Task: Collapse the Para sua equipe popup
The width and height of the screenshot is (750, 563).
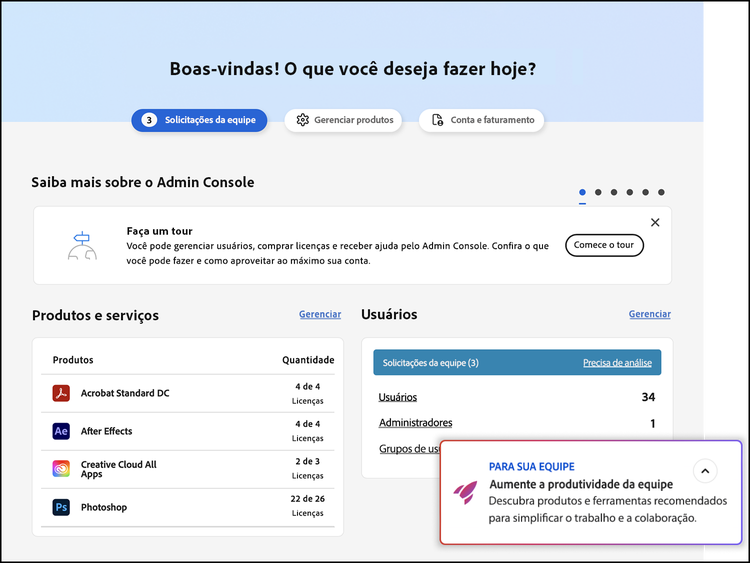Action: tap(705, 471)
